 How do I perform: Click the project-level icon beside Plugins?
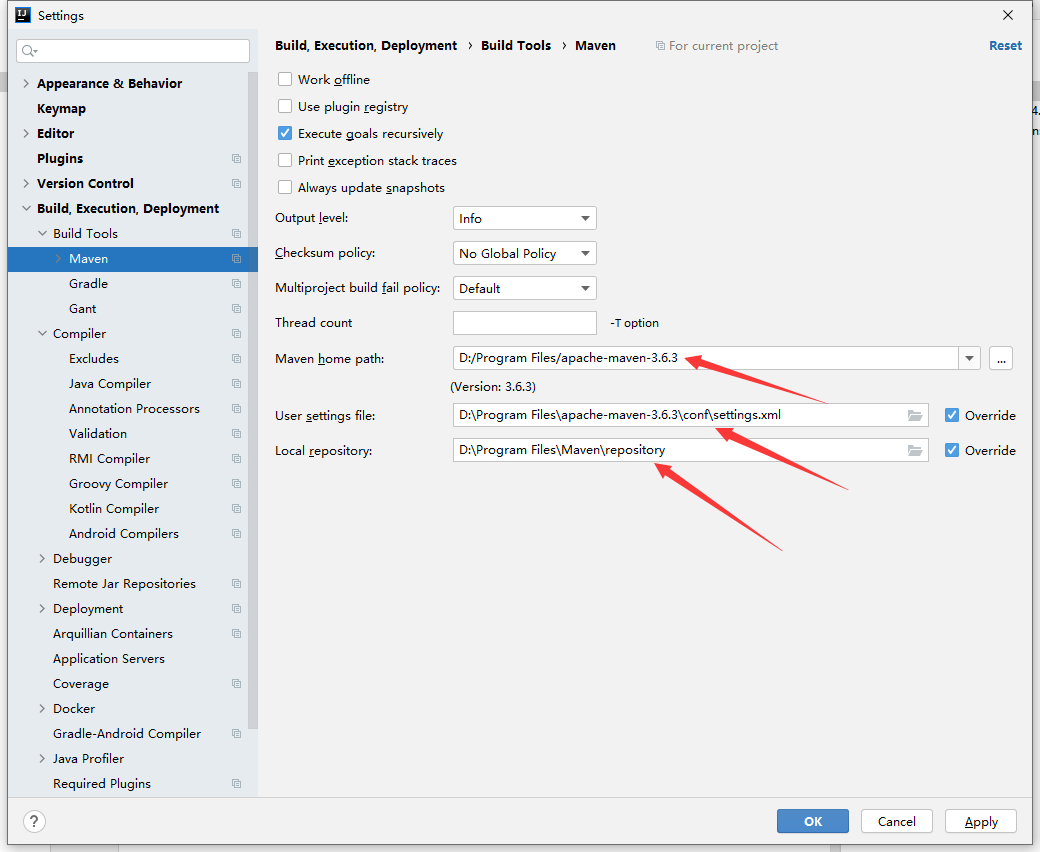pyautogui.click(x=236, y=158)
